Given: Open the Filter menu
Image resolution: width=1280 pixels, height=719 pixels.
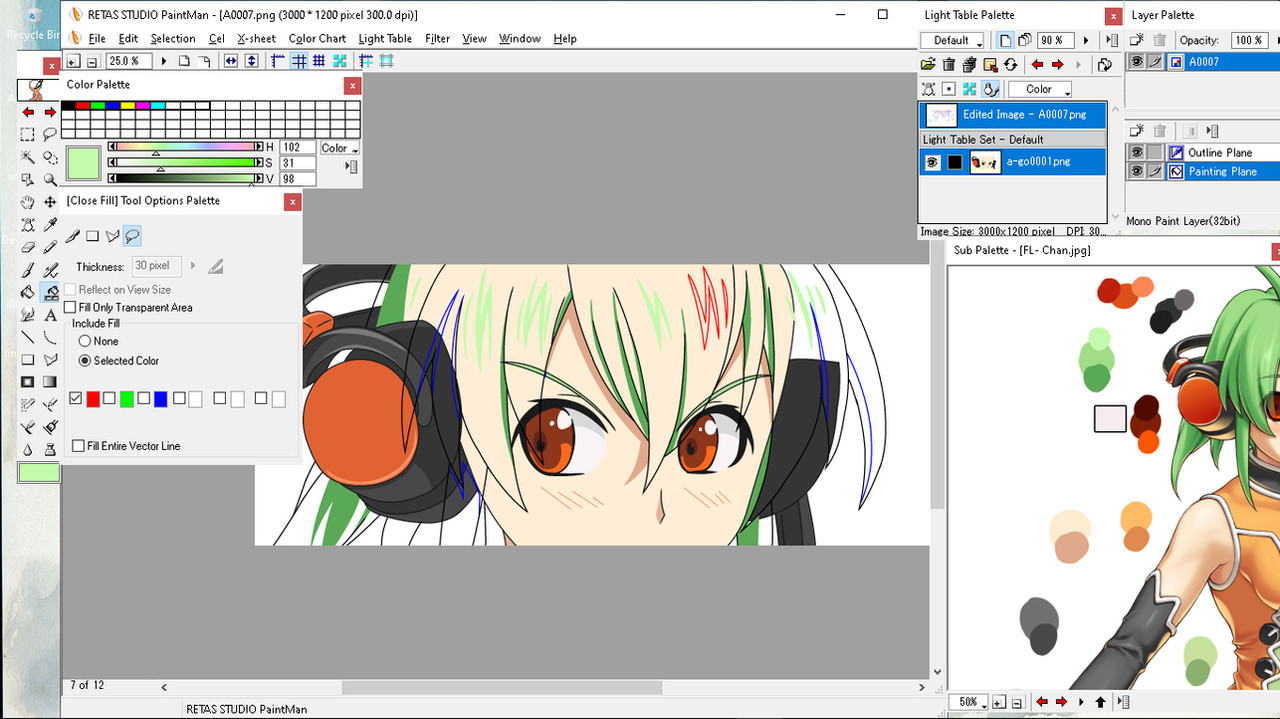Looking at the screenshot, I should click(437, 39).
